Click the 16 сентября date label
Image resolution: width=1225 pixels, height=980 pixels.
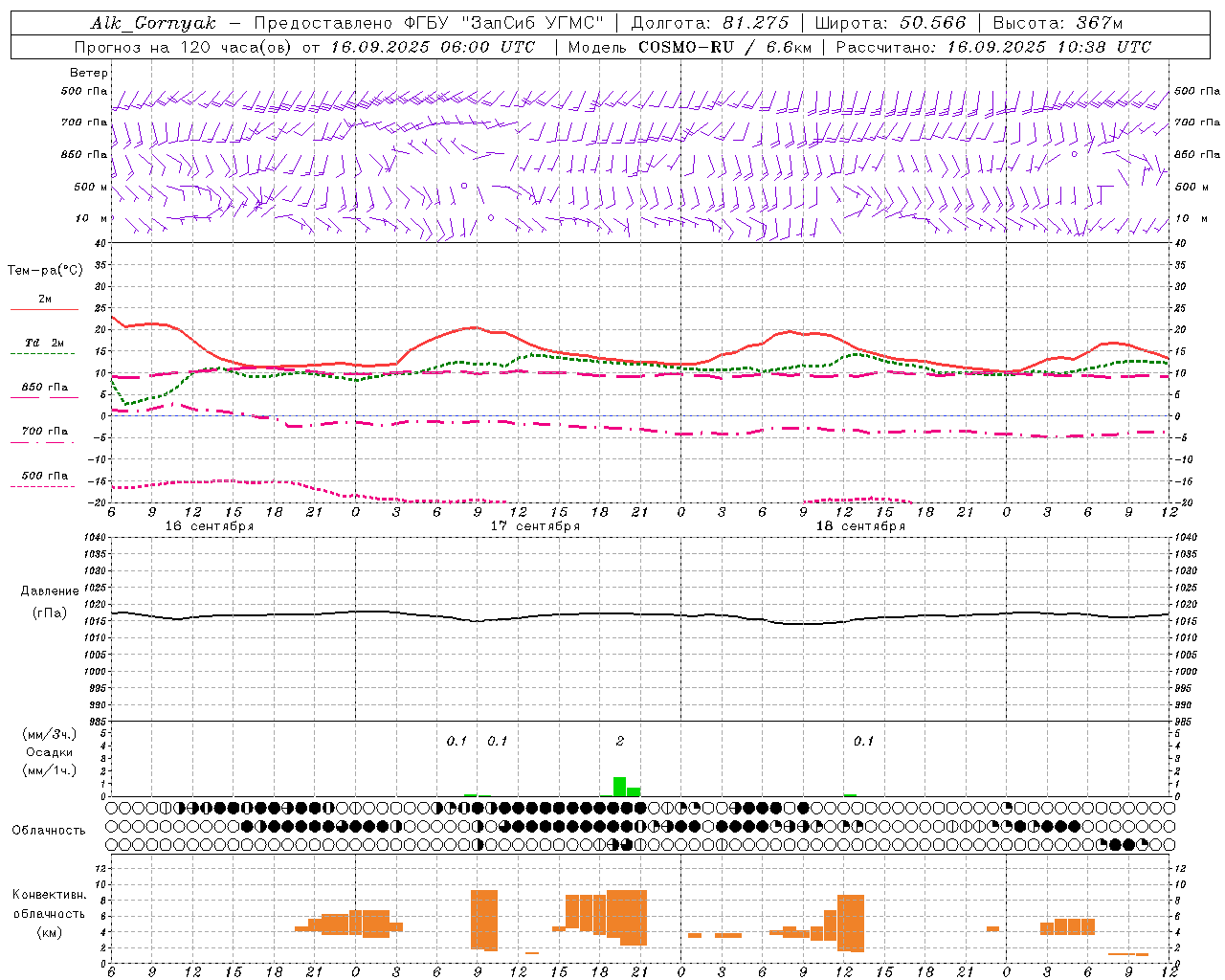click(x=210, y=526)
